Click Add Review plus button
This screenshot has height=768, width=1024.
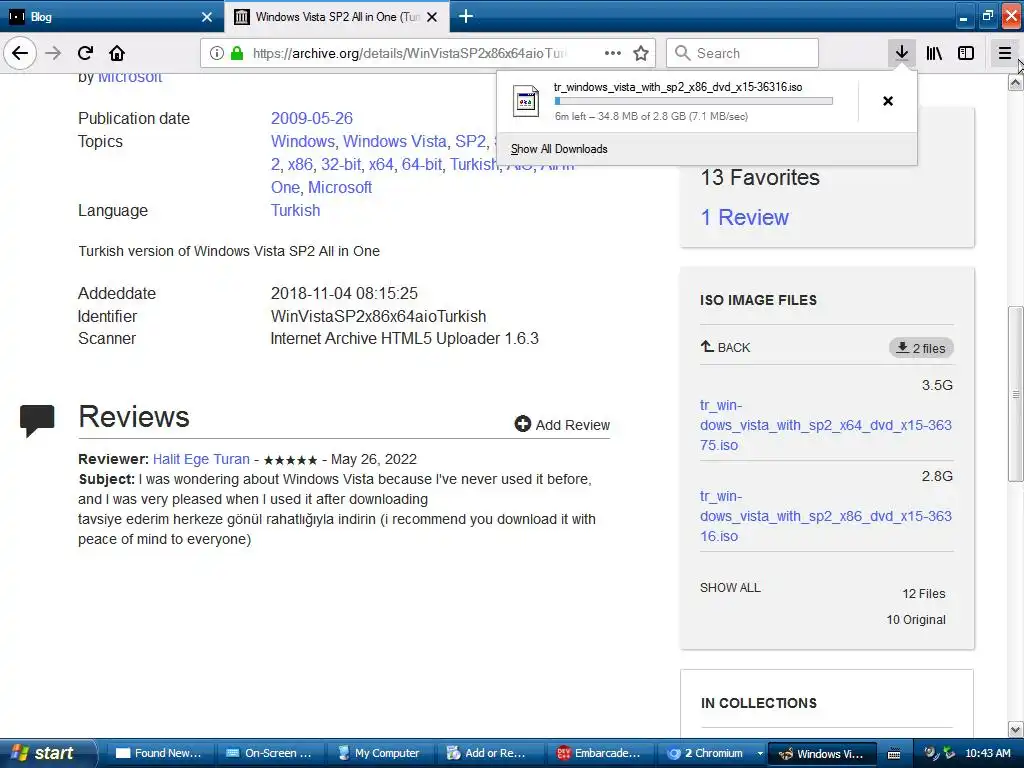(x=562, y=424)
